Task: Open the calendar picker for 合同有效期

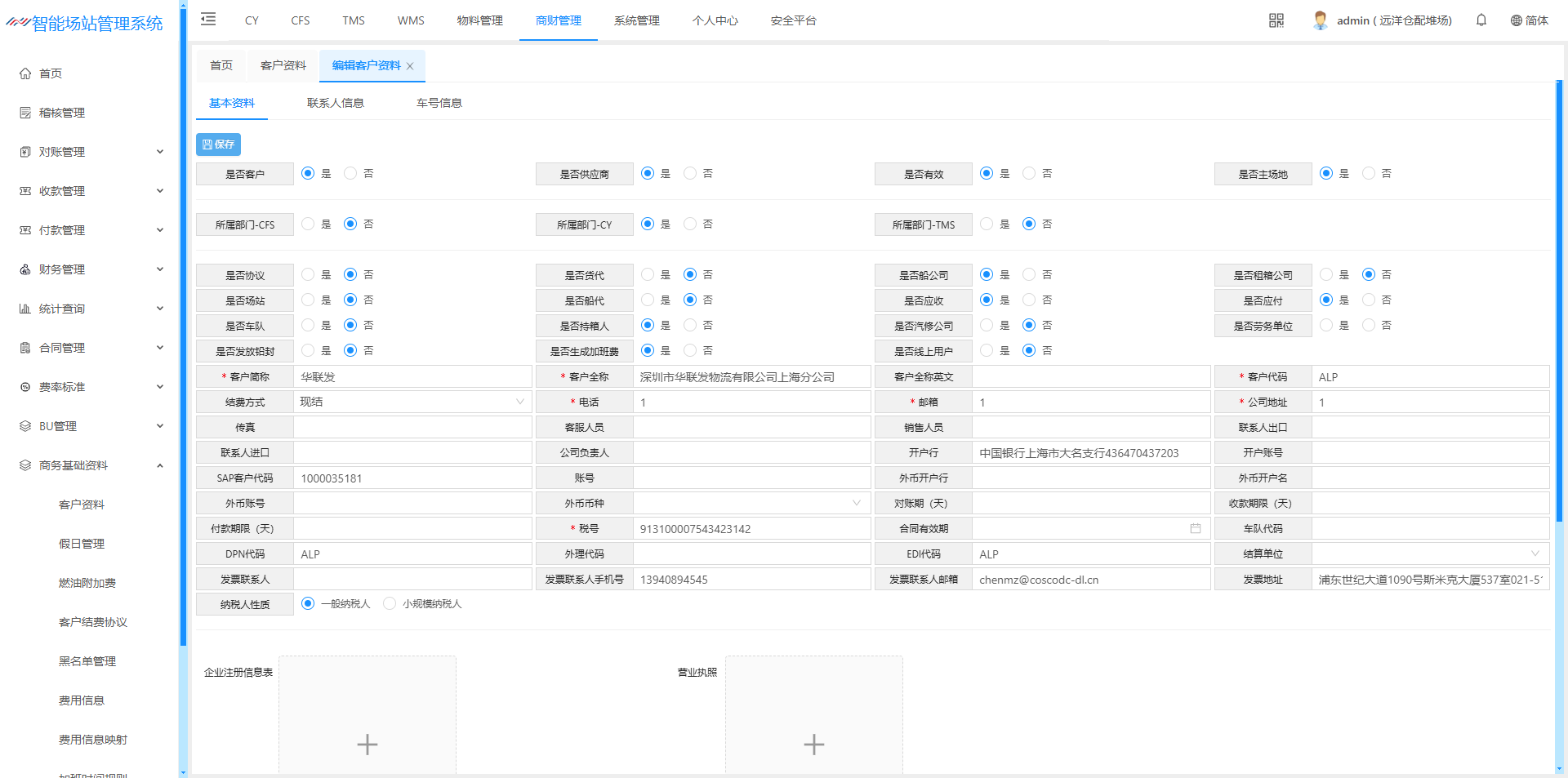Action: [1195, 529]
